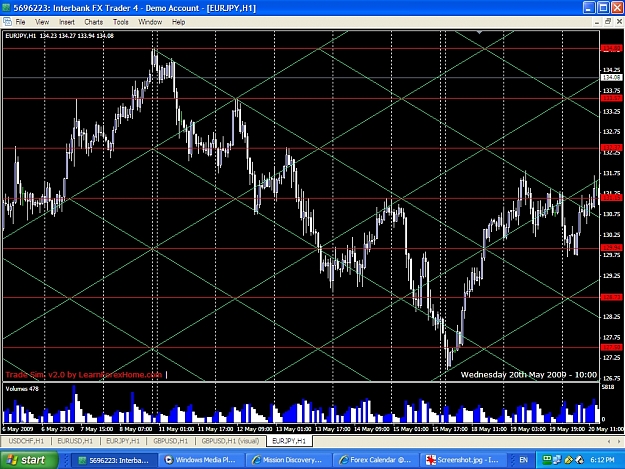Activate the 5696223: Interba... taskbar button
Viewport: 625px width, 469px height.
[114, 460]
